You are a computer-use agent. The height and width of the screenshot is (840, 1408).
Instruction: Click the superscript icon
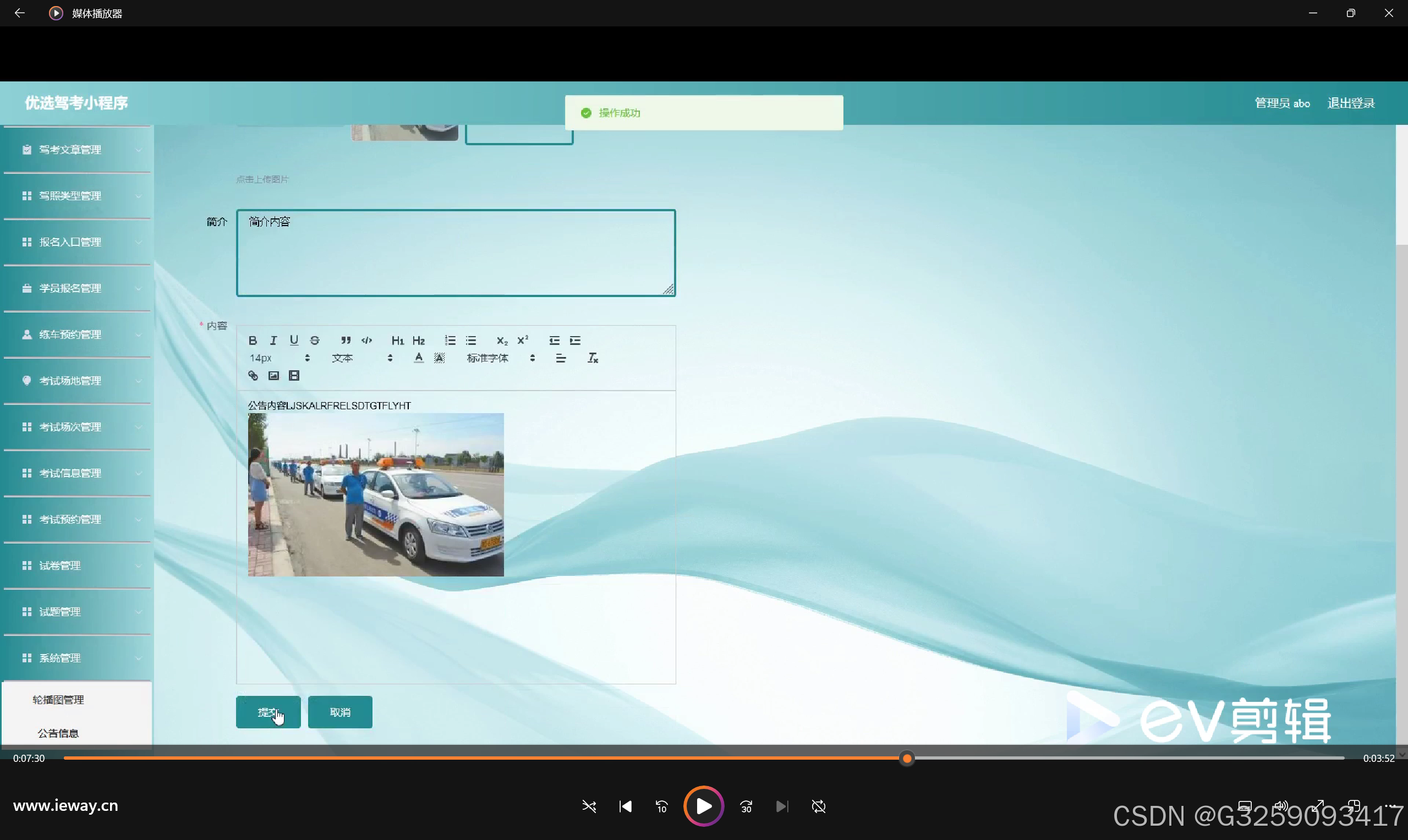click(523, 340)
